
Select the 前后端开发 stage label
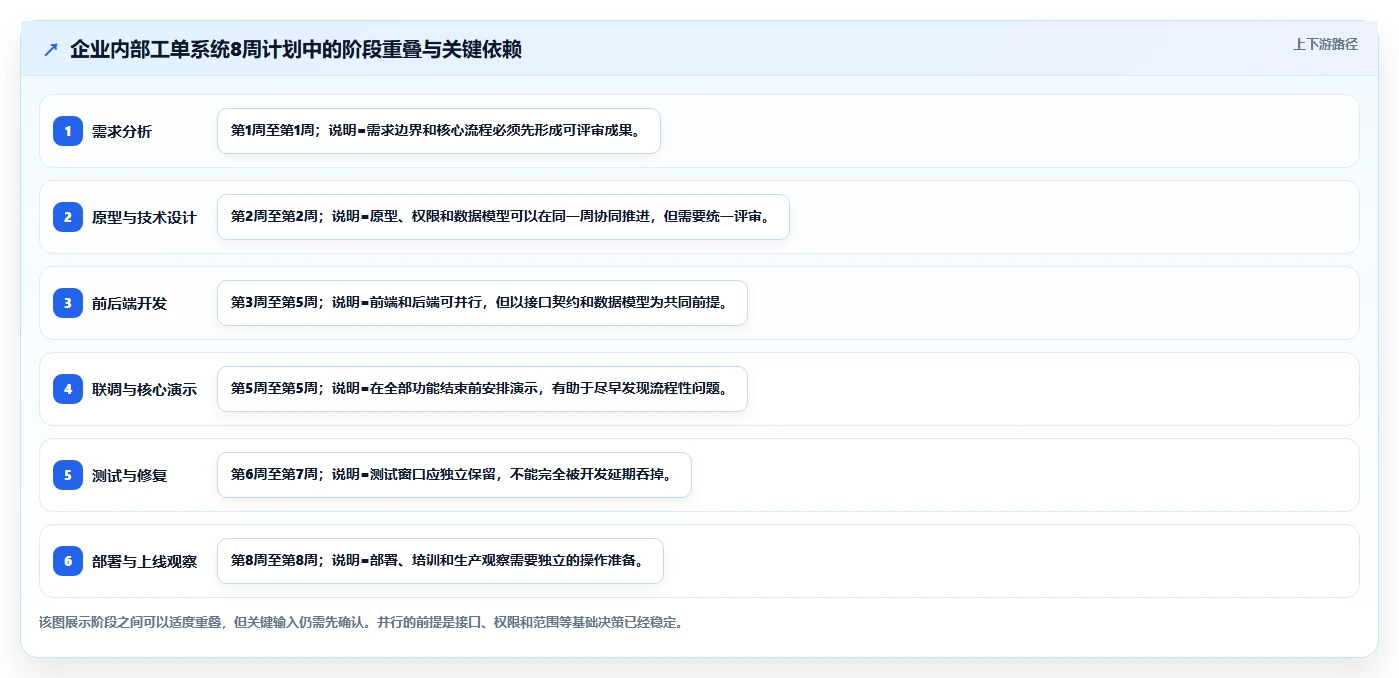[x=129, y=303]
